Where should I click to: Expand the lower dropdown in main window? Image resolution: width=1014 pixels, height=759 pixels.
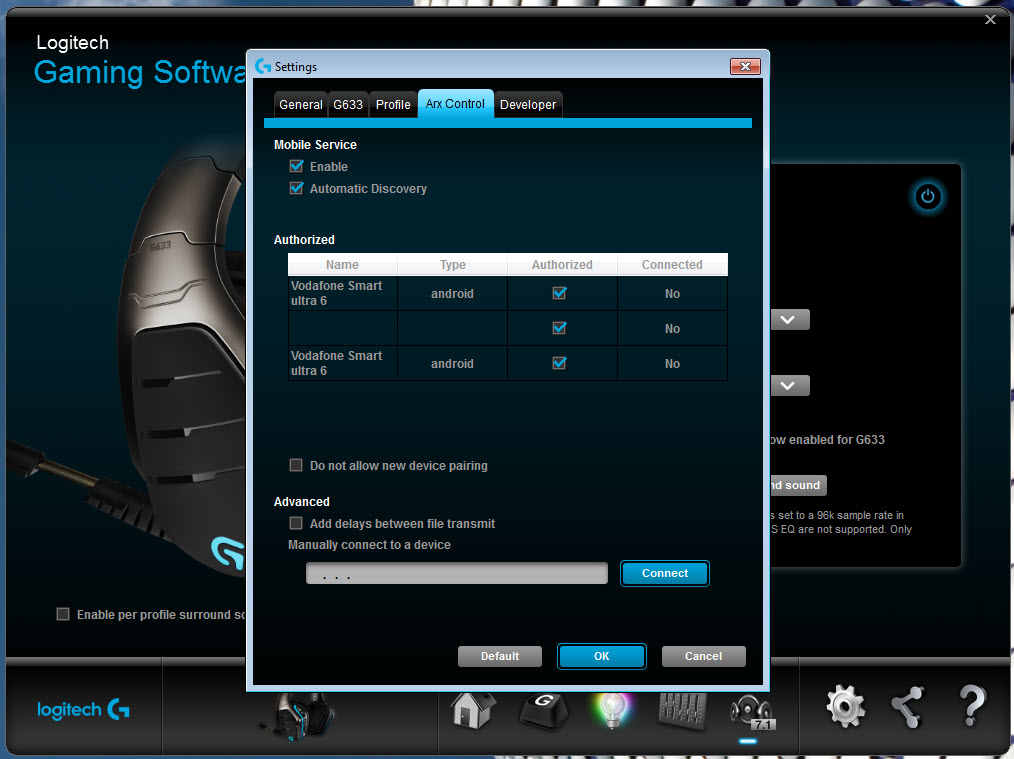tap(789, 385)
